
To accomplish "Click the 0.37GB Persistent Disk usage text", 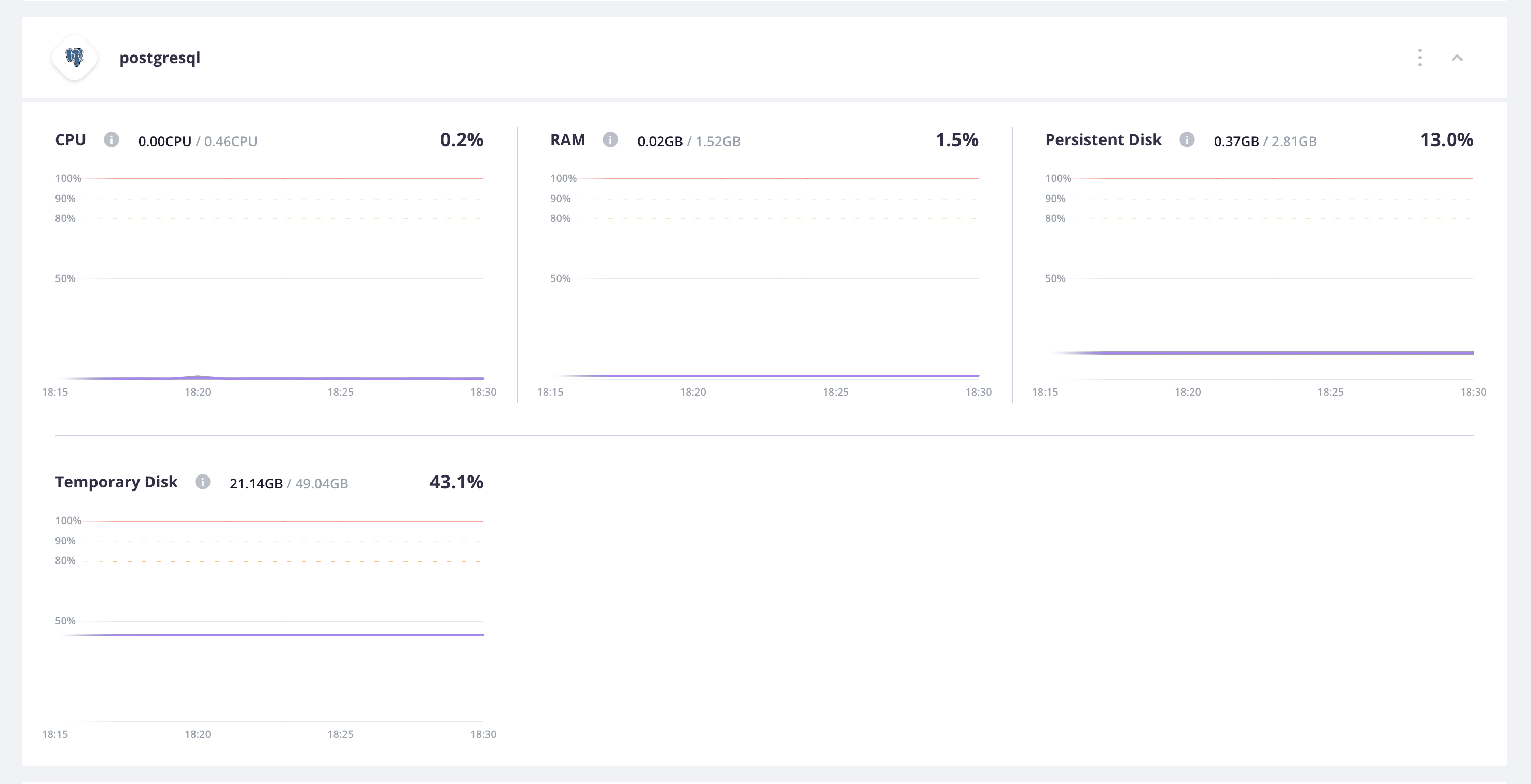I will click(1236, 142).
